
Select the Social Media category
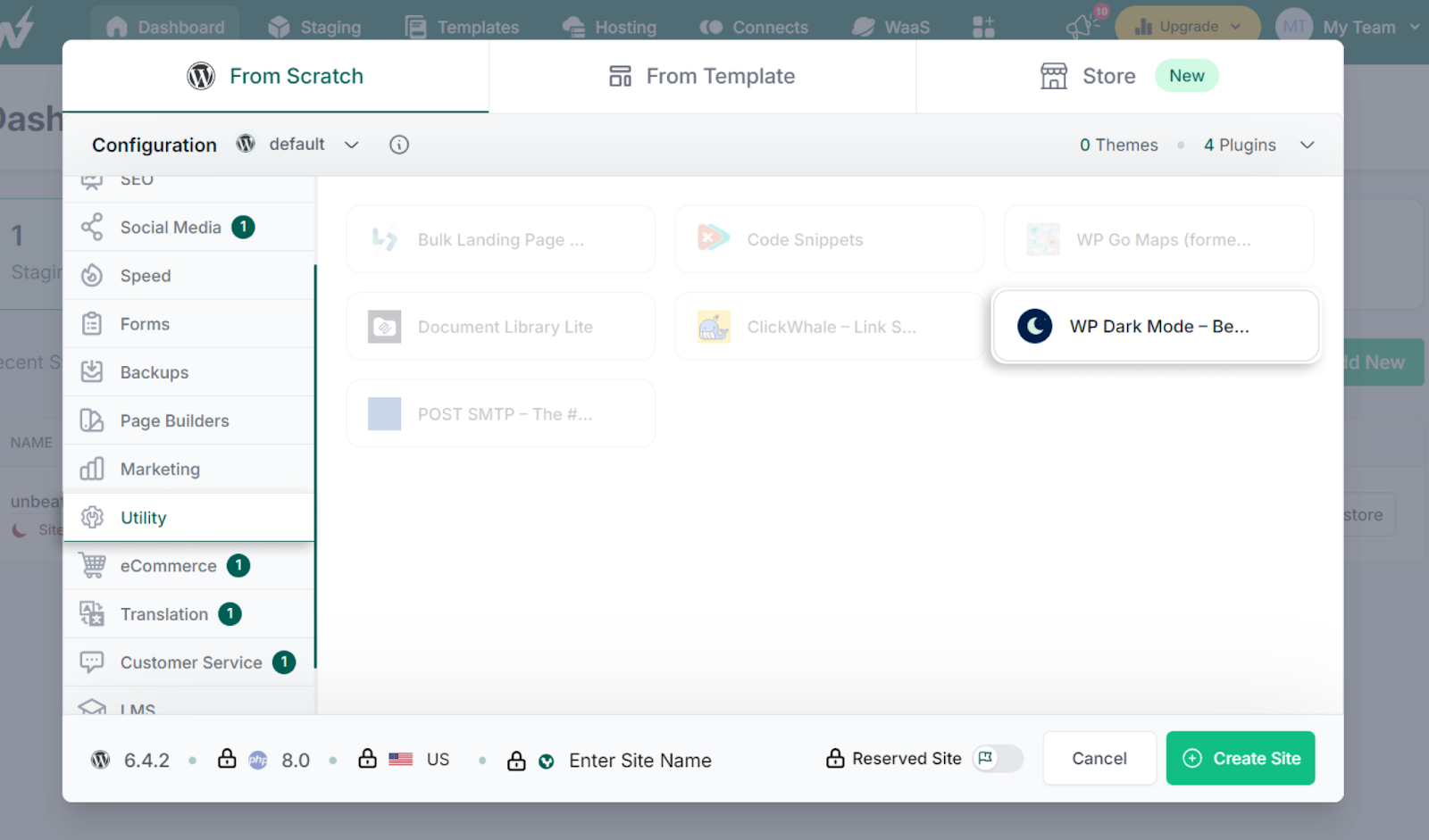tap(189, 228)
